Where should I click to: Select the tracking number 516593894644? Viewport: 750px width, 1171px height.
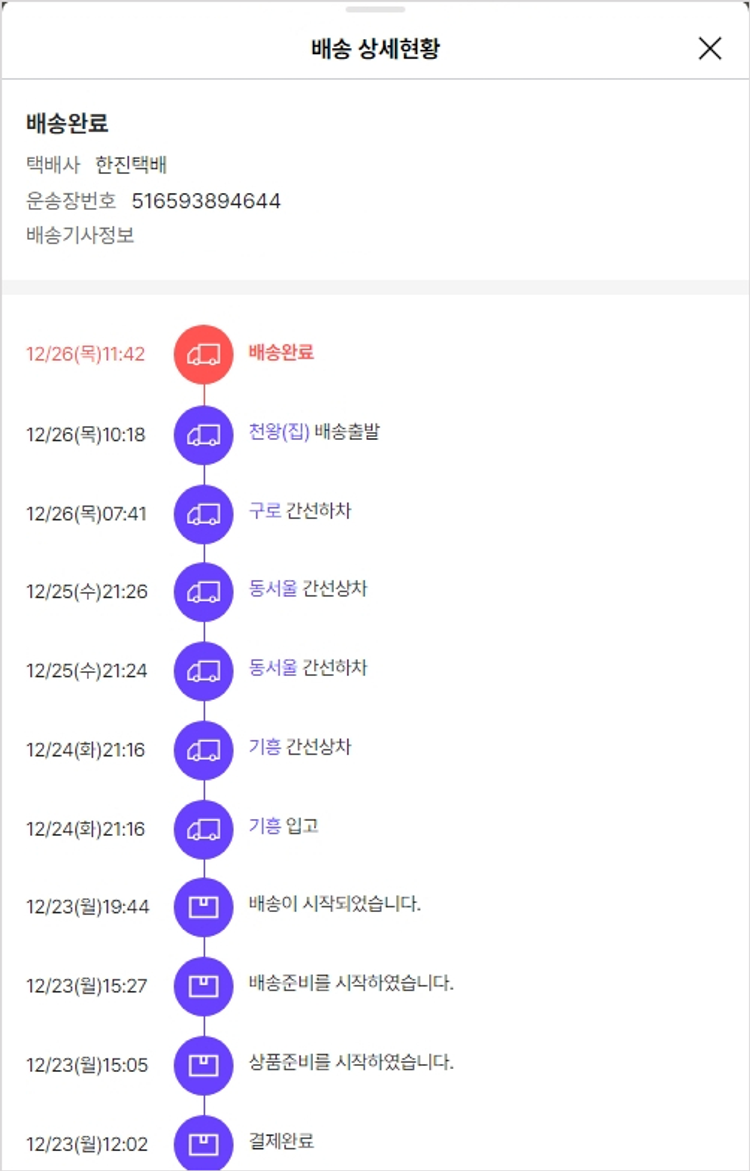tap(206, 201)
